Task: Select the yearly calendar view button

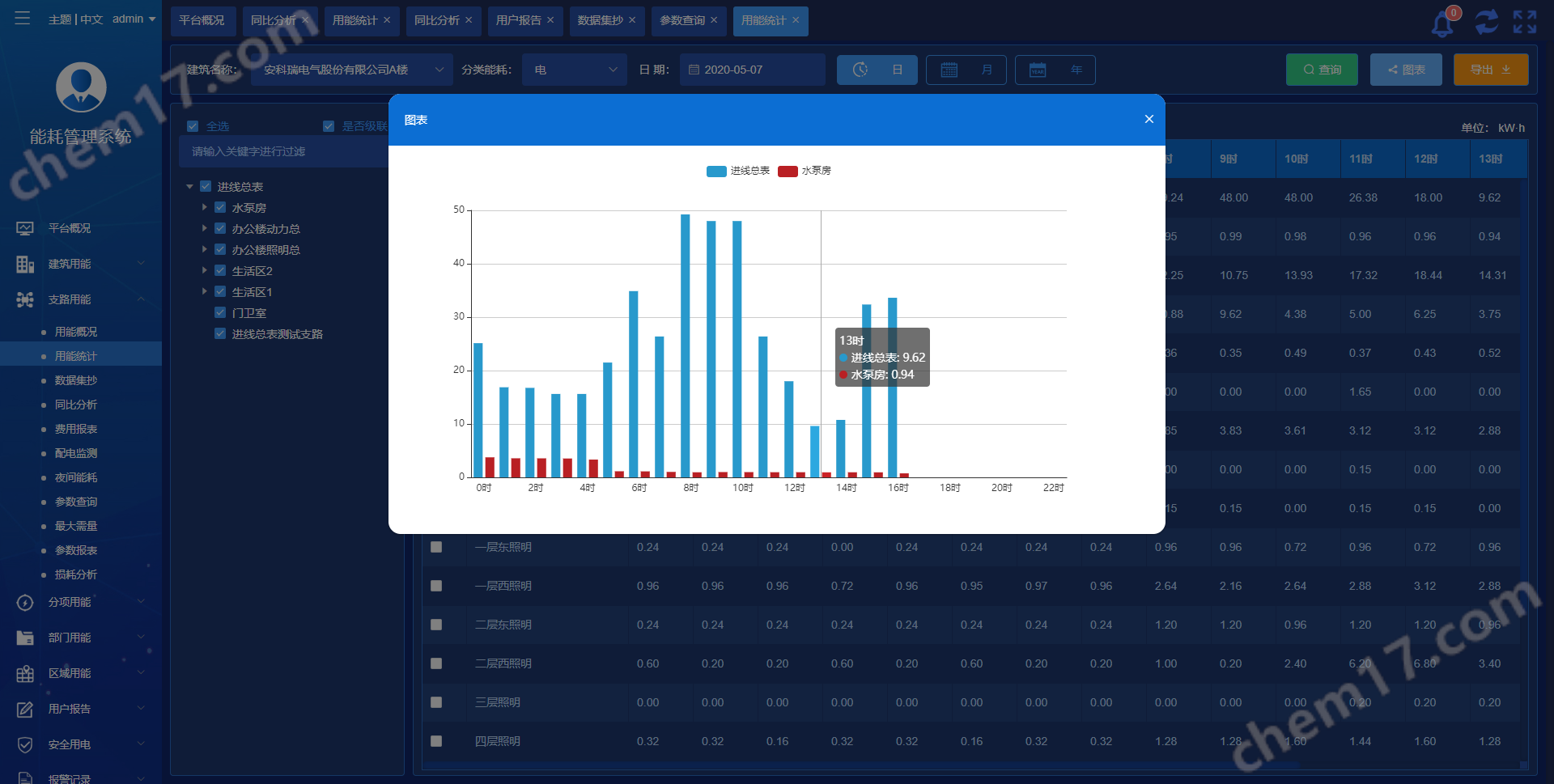Action: pos(1055,70)
